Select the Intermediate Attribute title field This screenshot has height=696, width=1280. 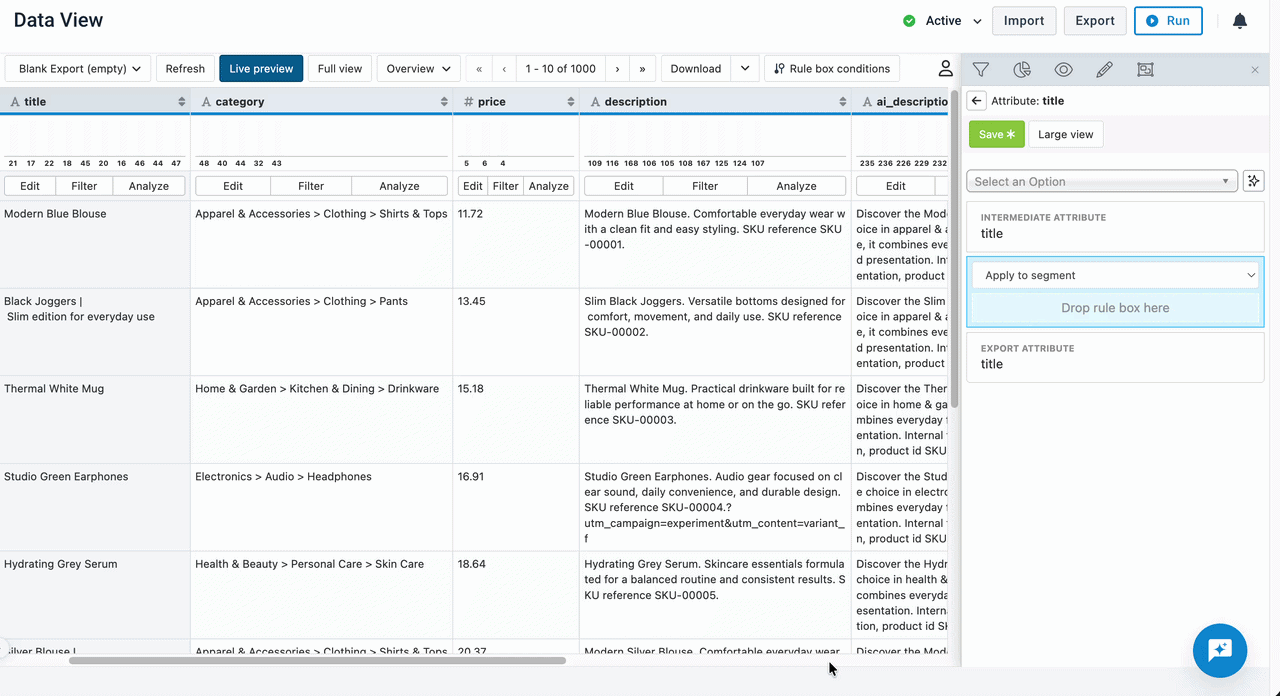pyautogui.click(x=1115, y=226)
